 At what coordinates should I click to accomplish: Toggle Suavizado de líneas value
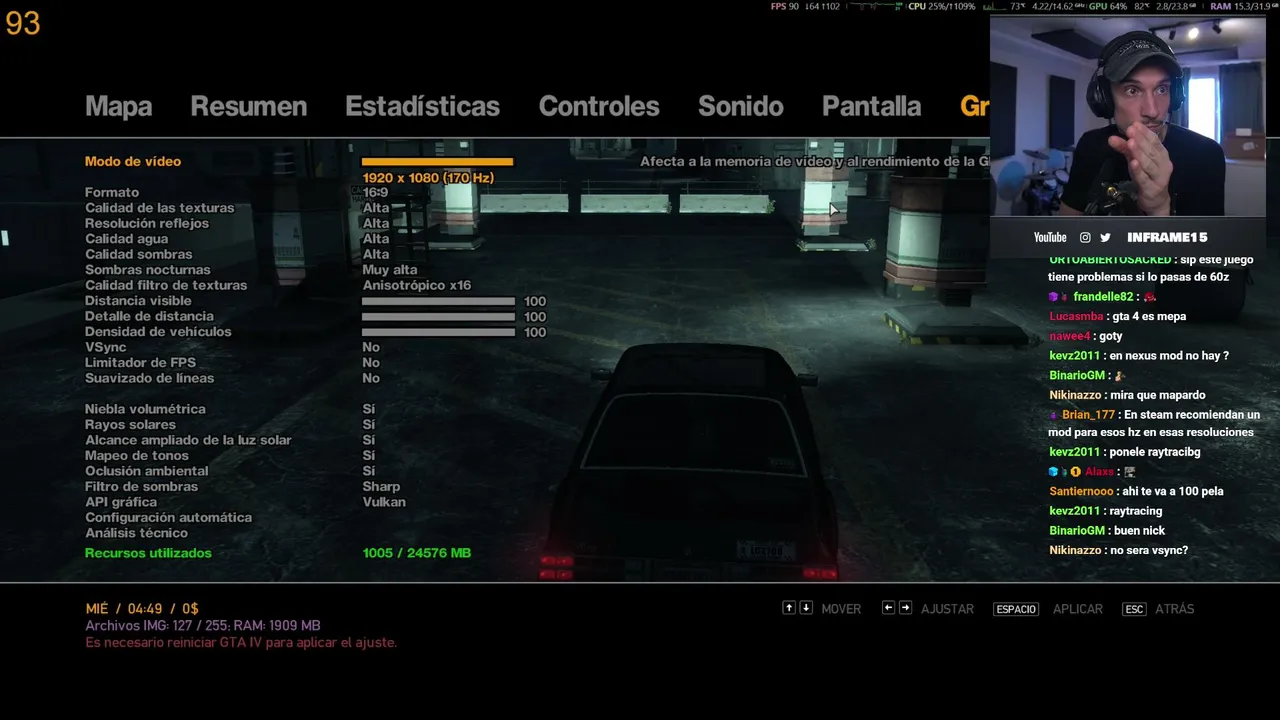pyautogui.click(x=371, y=378)
